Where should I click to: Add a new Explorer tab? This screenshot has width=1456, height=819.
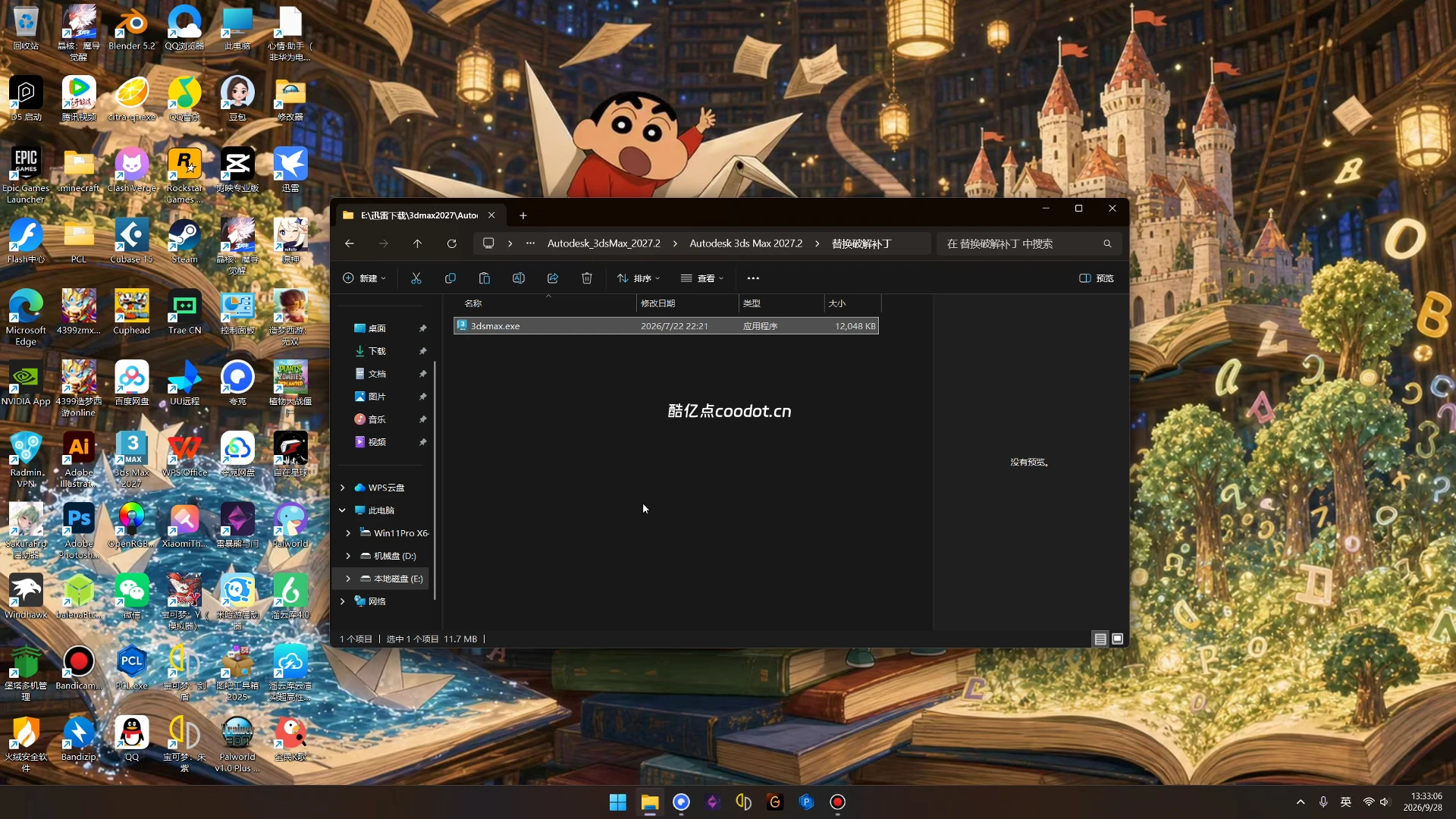tap(523, 215)
